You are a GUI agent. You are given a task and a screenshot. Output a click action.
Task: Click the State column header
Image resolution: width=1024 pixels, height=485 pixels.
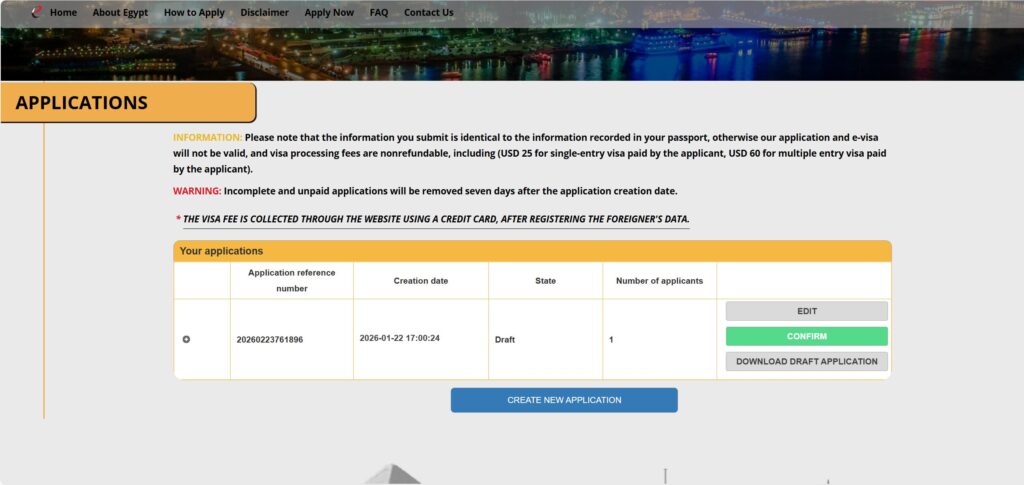(x=545, y=281)
